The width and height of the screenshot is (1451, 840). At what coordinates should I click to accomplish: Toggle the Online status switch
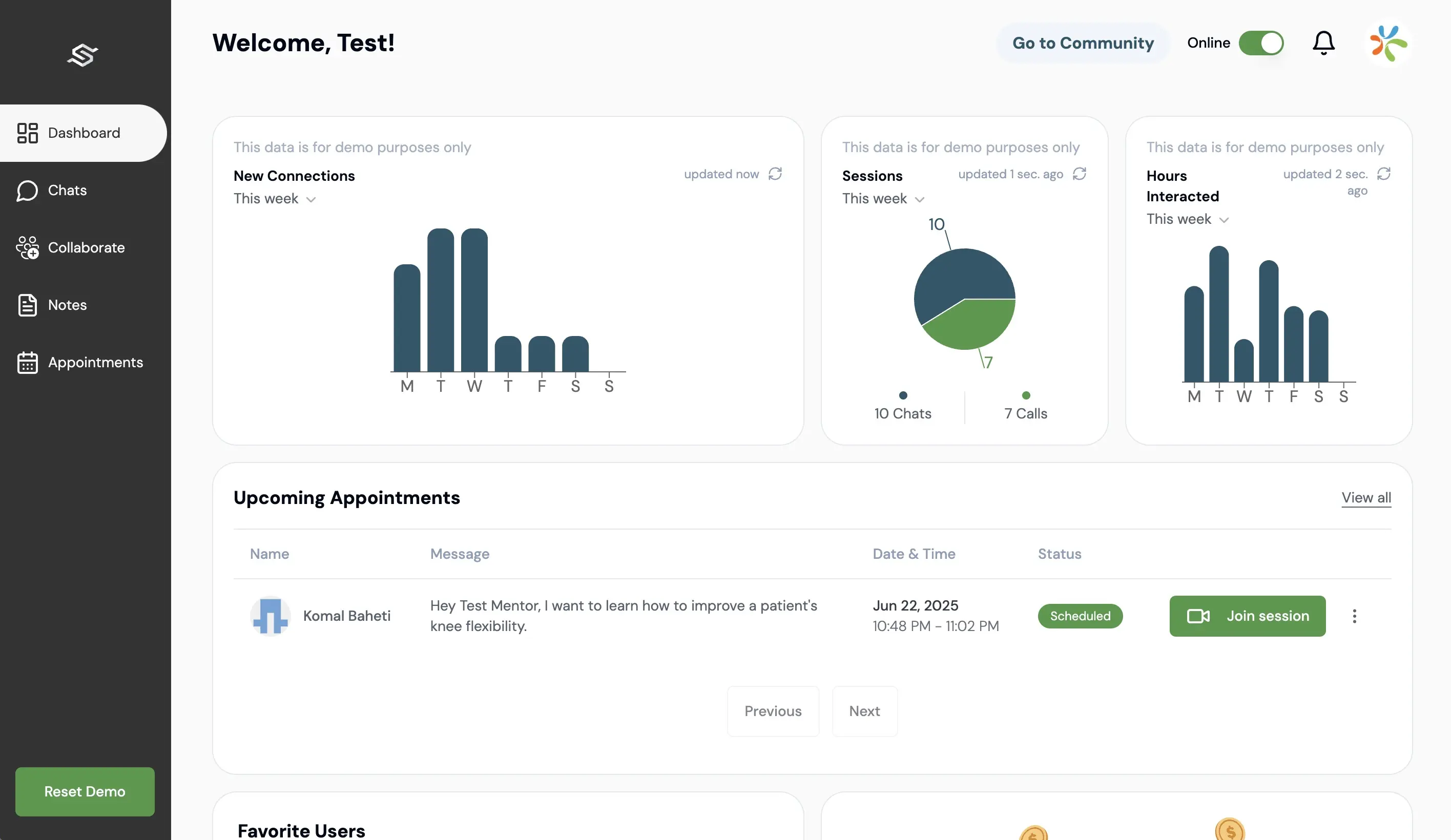tap(1261, 43)
